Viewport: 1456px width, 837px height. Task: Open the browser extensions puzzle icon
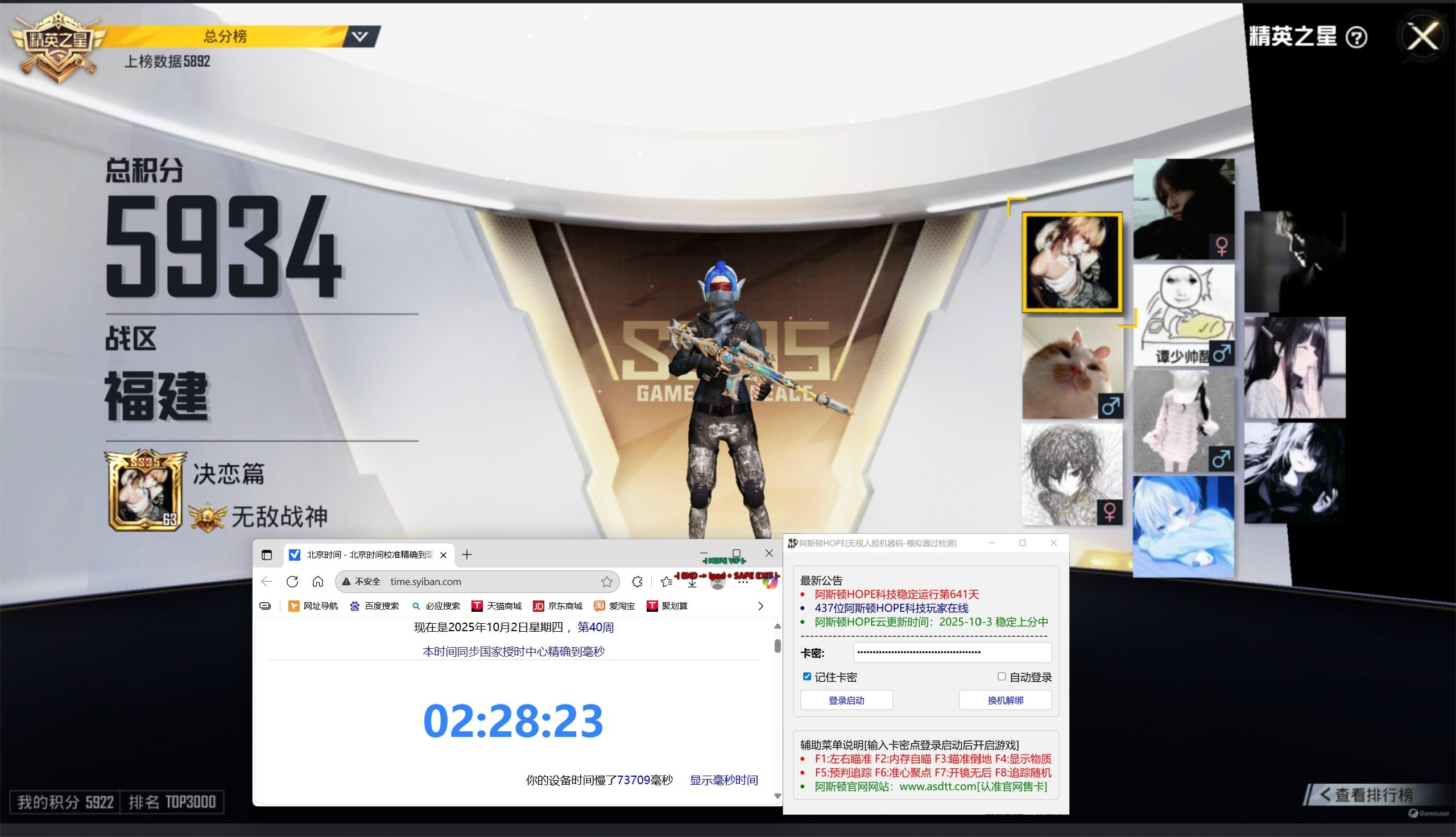point(637,582)
